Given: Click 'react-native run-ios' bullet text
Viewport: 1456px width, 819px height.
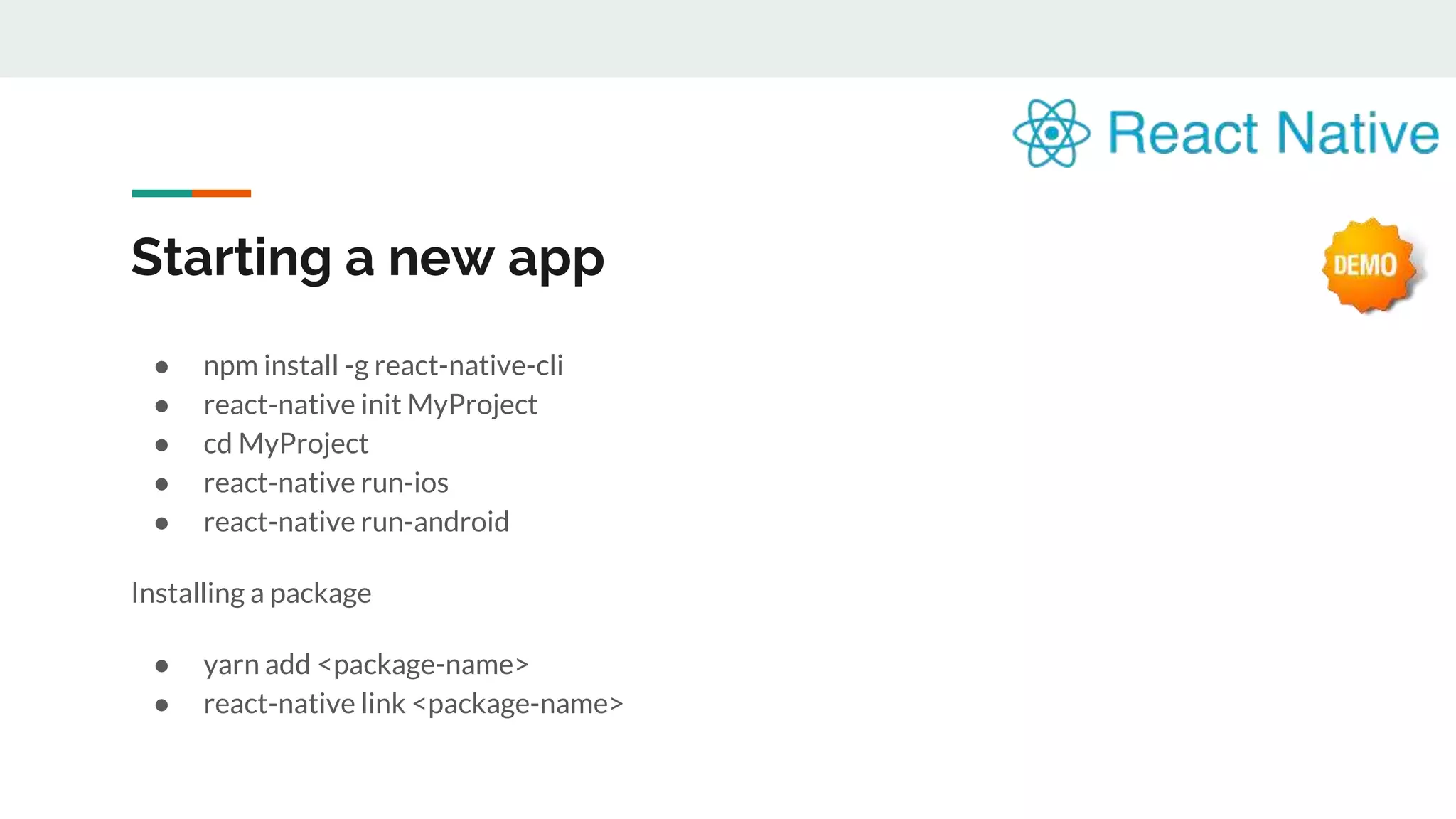Looking at the screenshot, I should 326,483.
